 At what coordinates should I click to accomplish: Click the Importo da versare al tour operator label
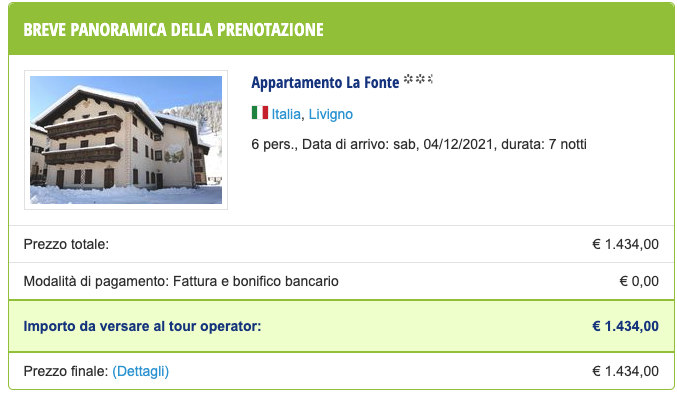pos(142,326)
